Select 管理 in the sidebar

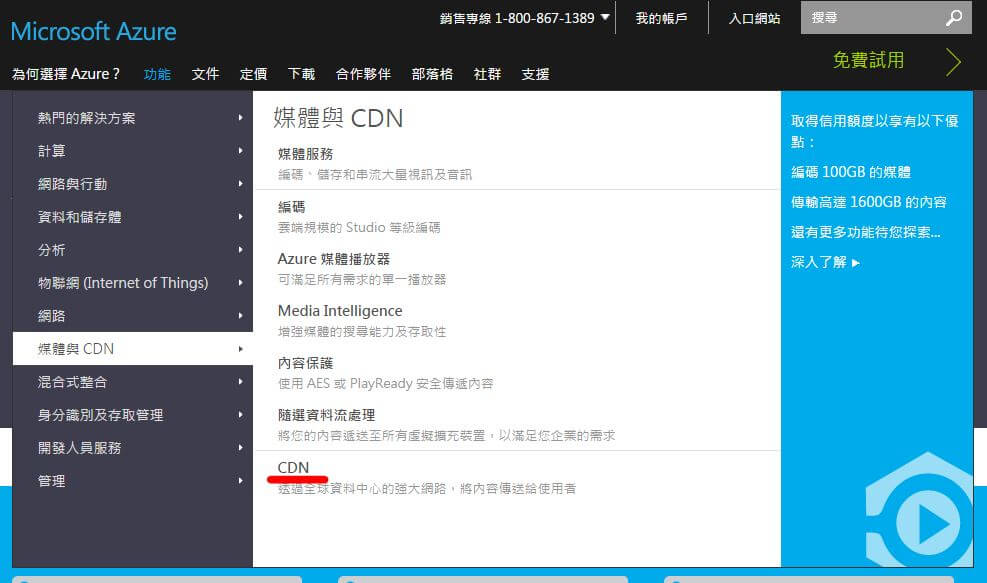[52, 480]
